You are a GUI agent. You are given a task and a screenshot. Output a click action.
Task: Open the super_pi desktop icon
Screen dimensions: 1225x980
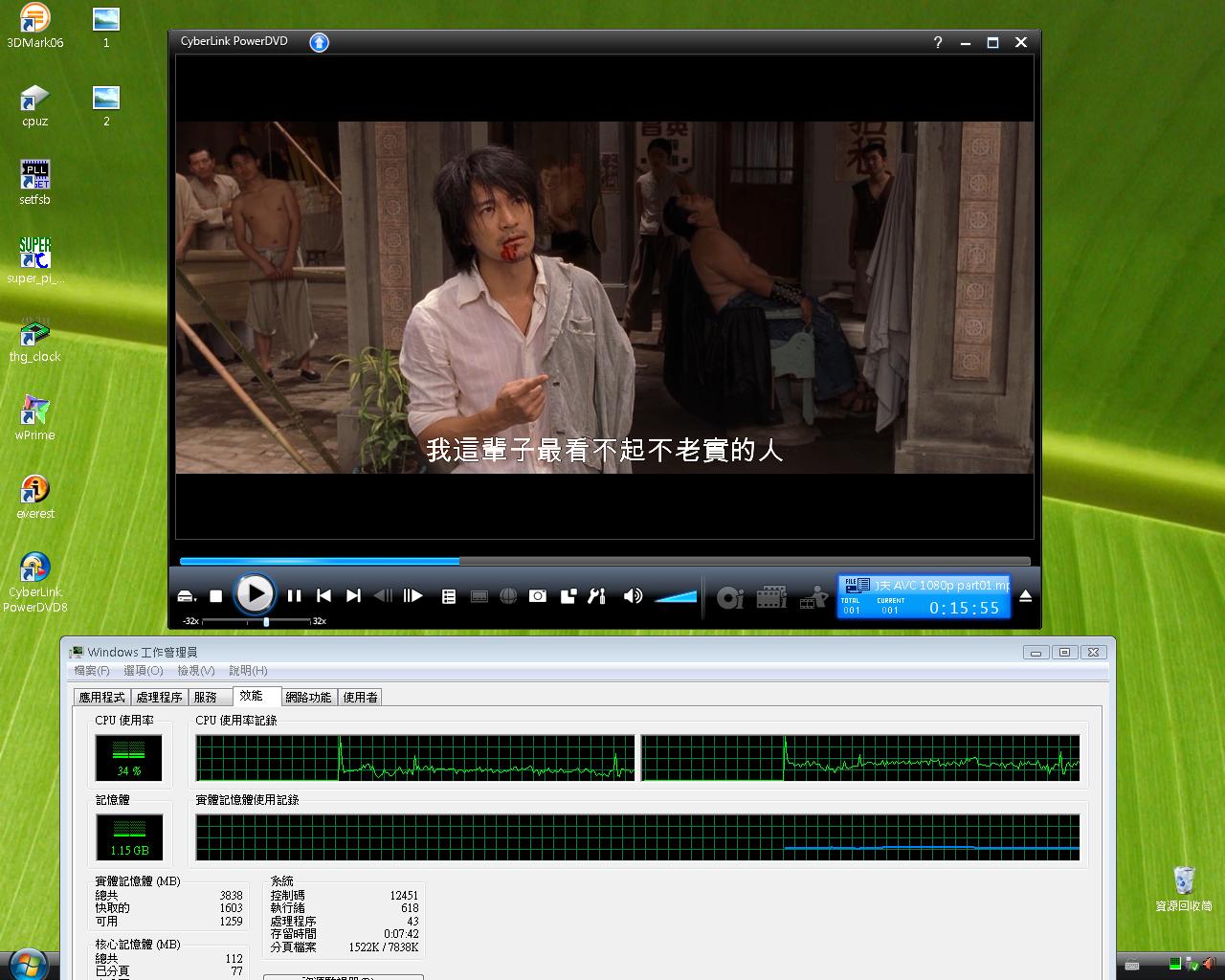[34, 261]
